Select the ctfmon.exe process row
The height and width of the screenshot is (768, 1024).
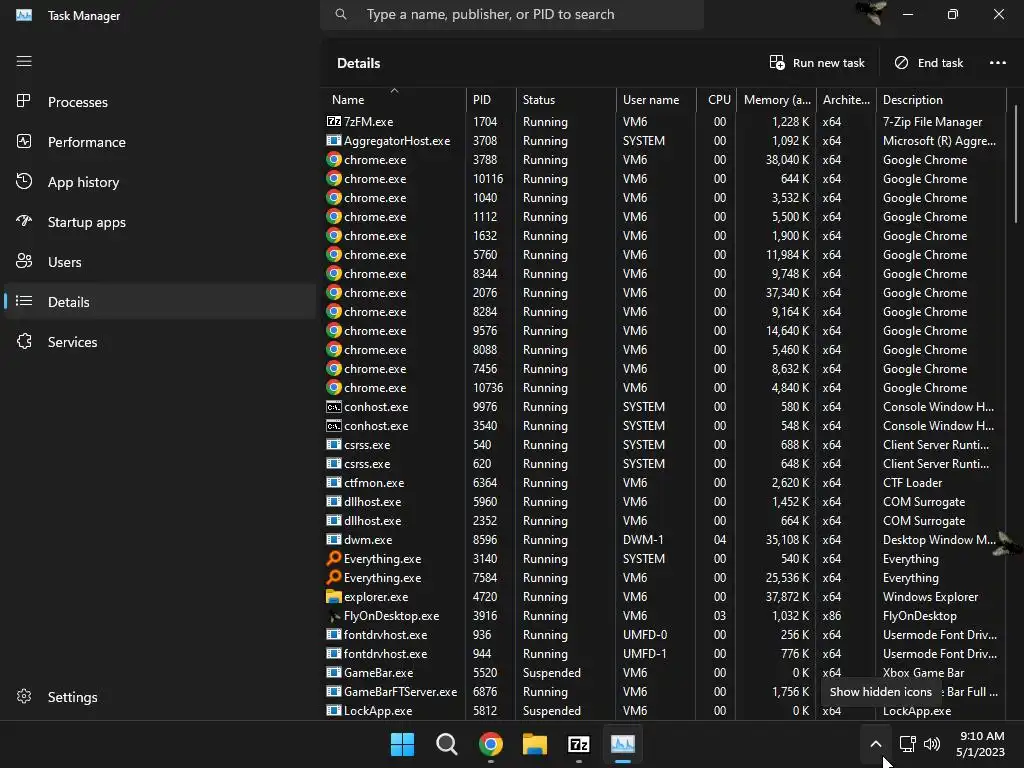point(665,483)
